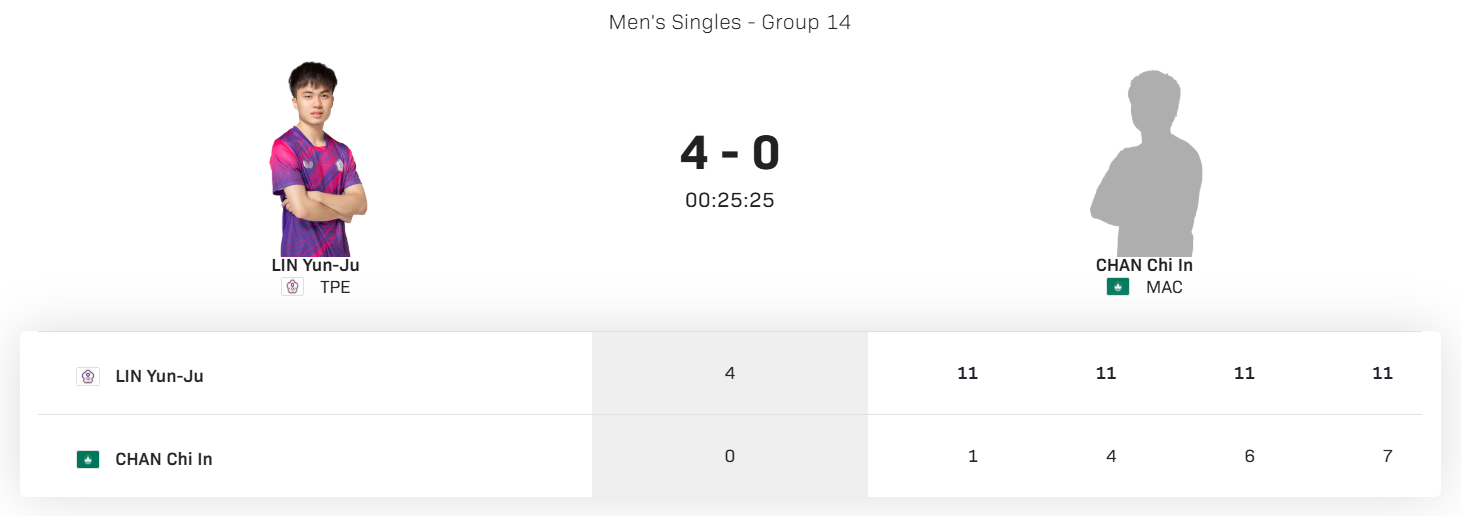Open LIN Yun-Ju's player photo
The image size is (1461, 516).
(x=316, y=160)
